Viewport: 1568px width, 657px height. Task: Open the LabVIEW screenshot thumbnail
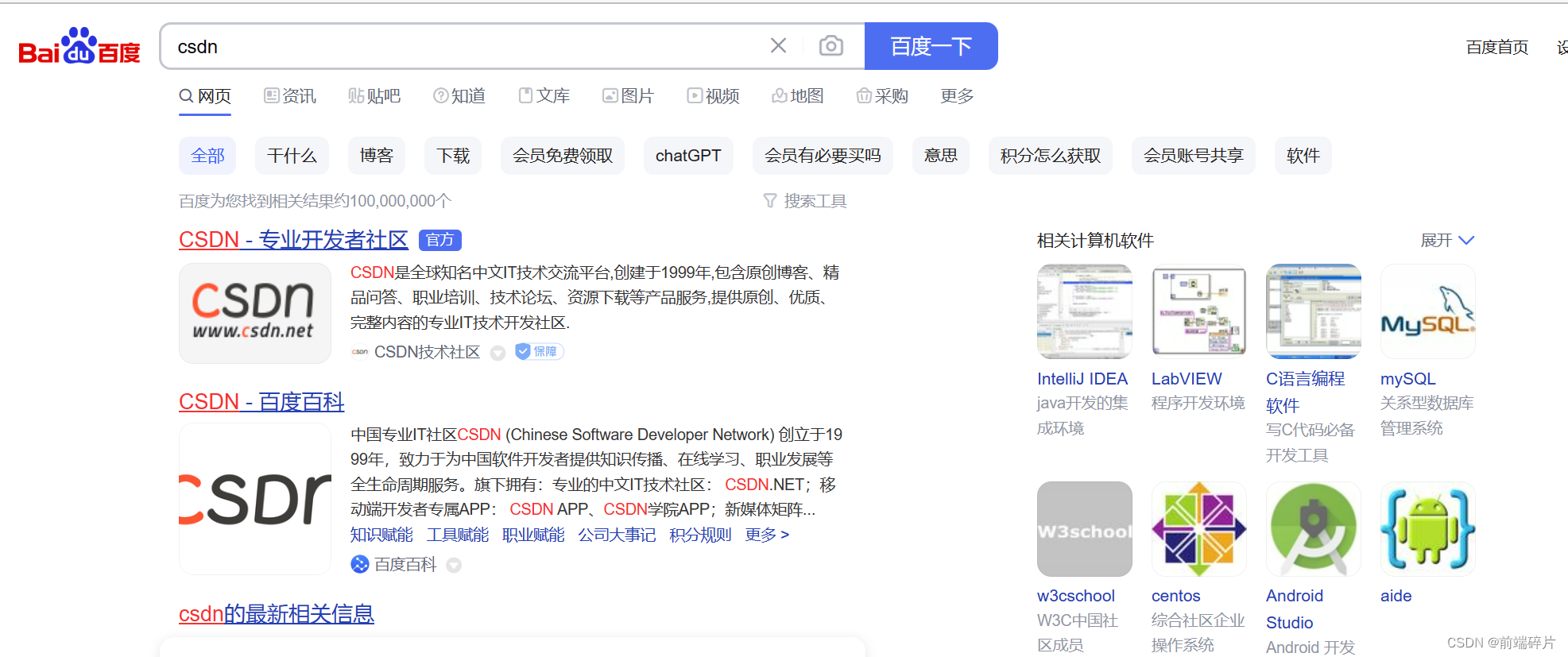[1199, 311]
